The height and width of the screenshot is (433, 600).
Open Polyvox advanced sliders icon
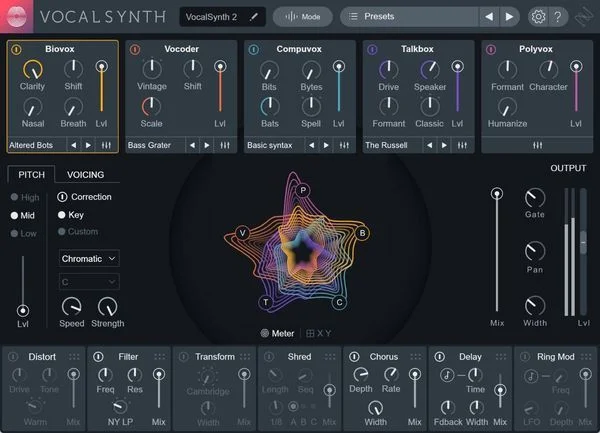coord(538,145)
